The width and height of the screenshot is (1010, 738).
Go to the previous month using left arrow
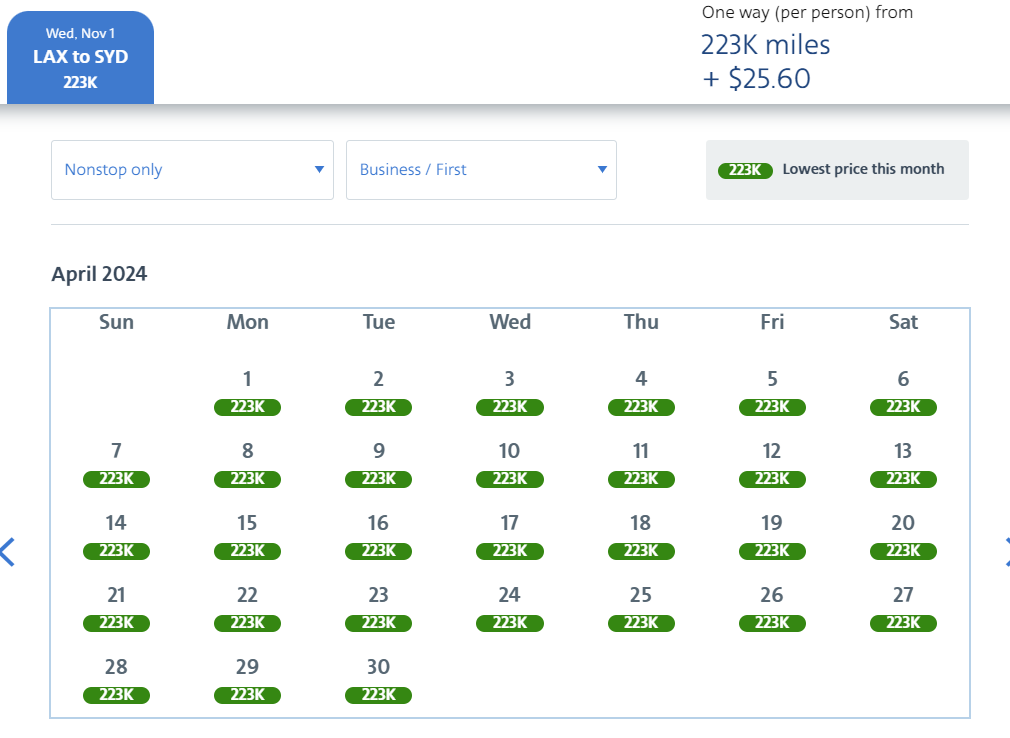8,551
